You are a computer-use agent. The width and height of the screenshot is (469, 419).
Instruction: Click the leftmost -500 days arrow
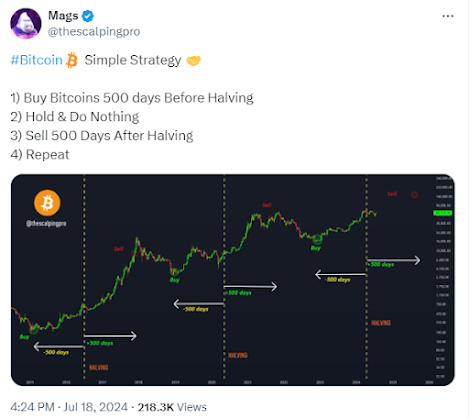coord(59,347)
